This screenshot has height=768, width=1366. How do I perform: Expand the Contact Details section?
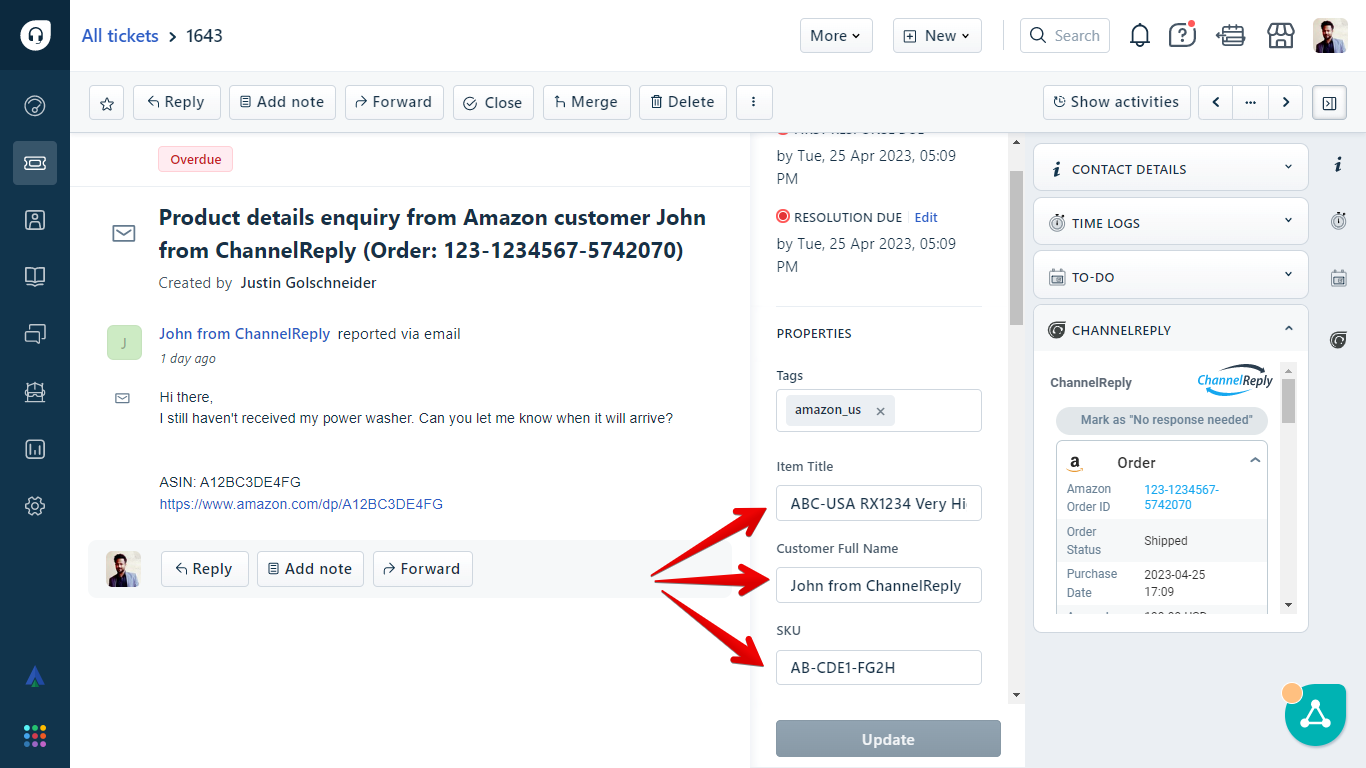[1170, 169]
